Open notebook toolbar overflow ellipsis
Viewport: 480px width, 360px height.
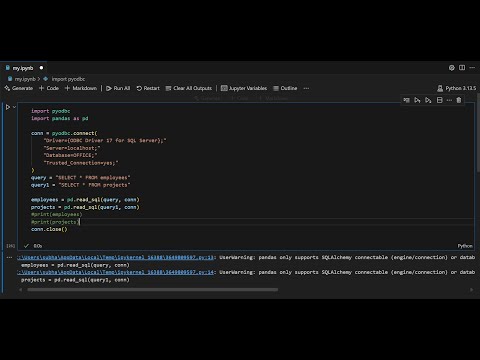pyautogui.click(x=306, y=88)
